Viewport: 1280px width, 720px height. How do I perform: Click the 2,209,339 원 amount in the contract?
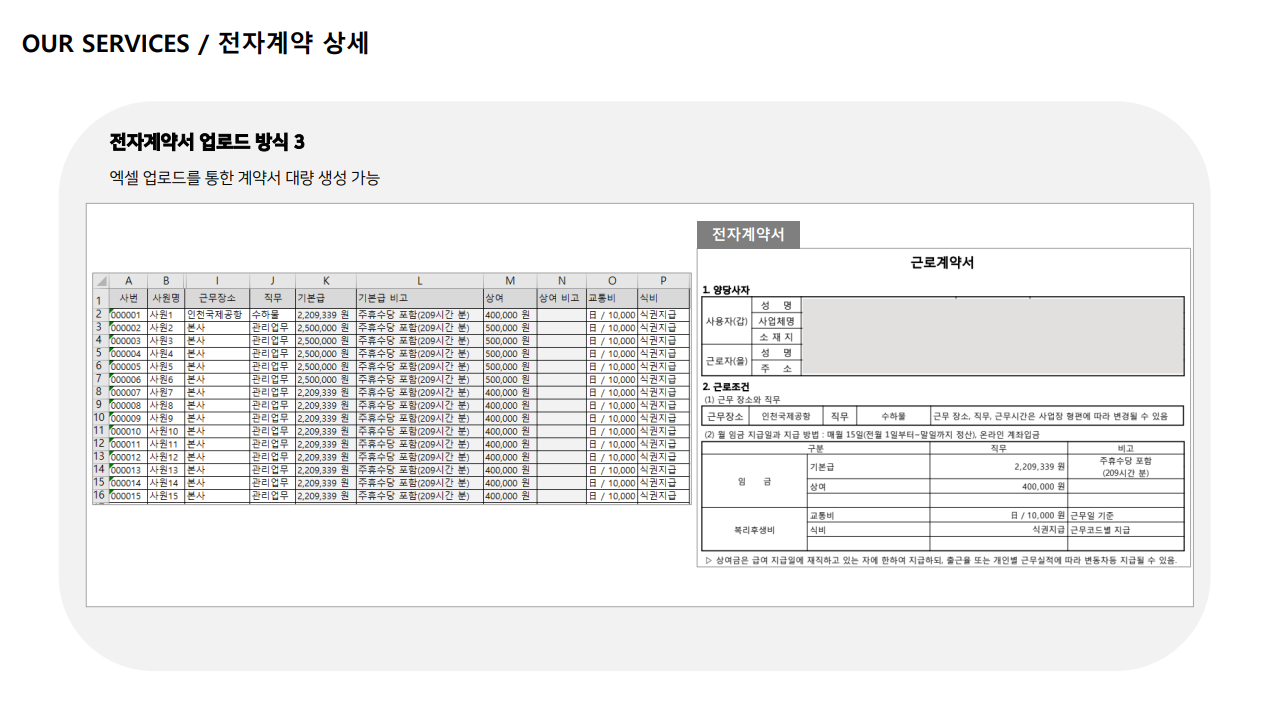point(1040,466)
